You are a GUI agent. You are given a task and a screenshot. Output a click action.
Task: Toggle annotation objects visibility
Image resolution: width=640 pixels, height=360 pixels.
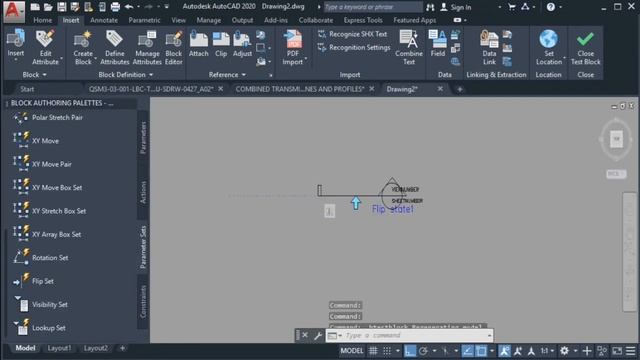click(504, 351)
